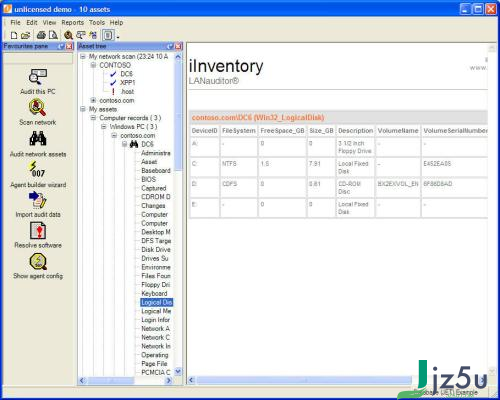Select the Baseboard tree item

click(x=156, y=170)
